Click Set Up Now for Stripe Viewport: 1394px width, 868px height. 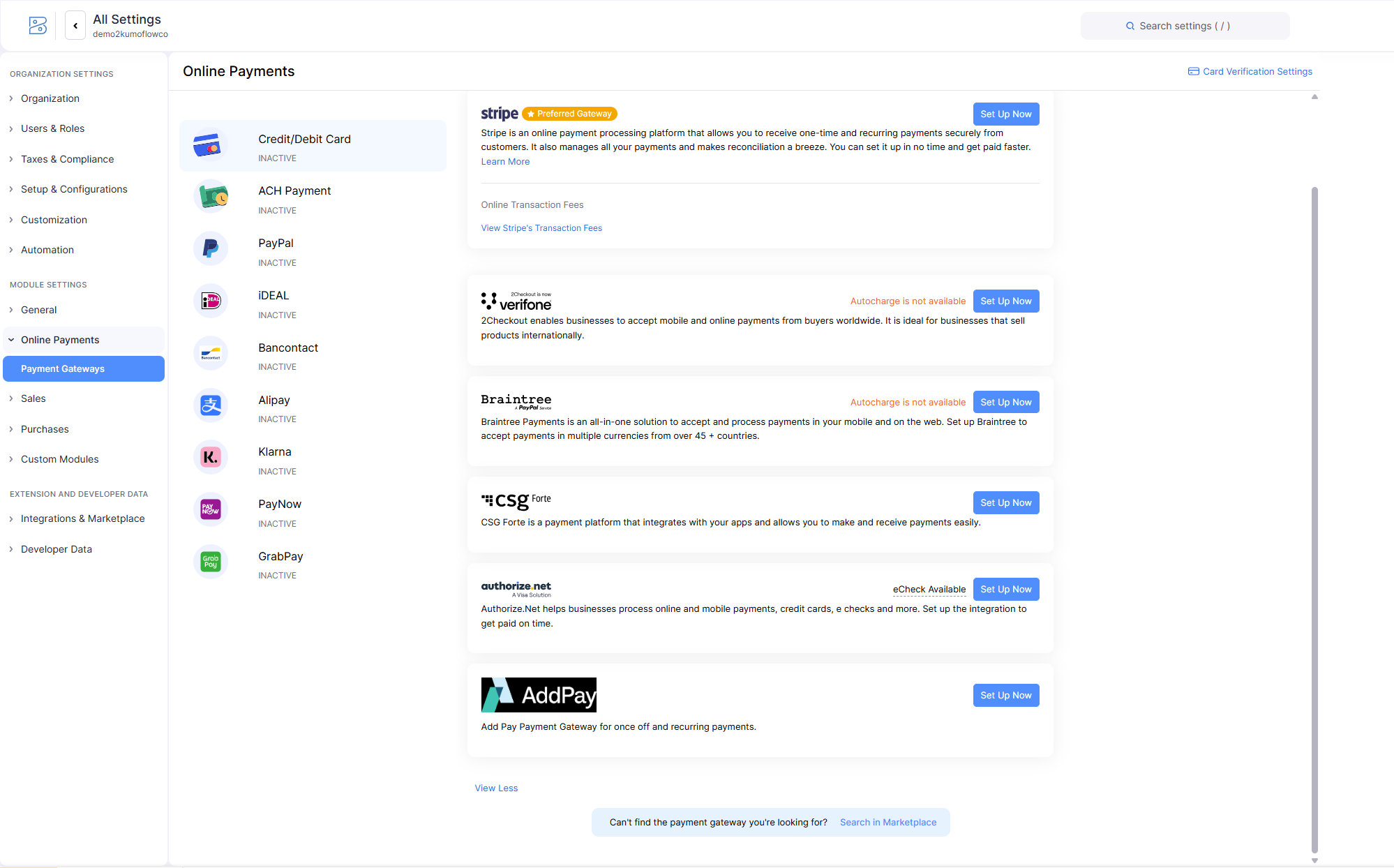point(1005,114)
